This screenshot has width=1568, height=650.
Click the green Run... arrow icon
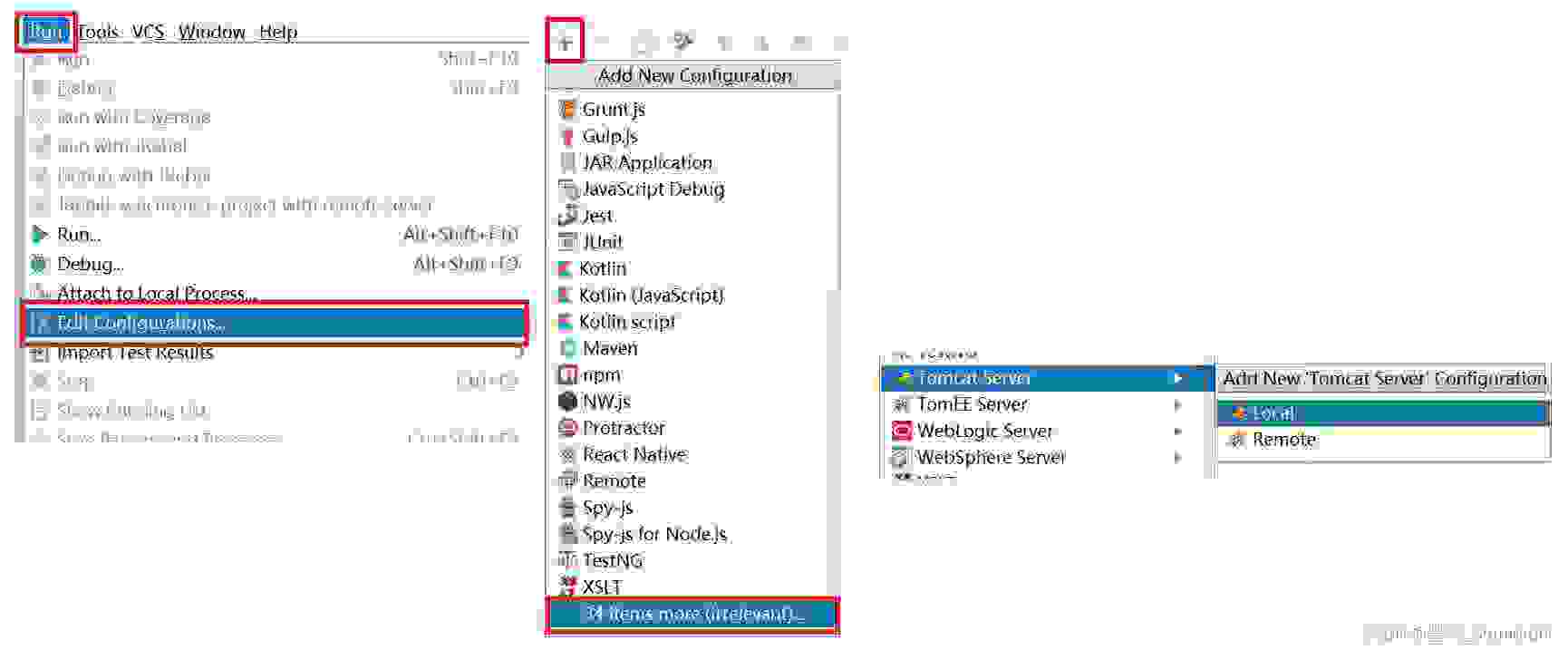pyautogui.click(x=39, y=235)
